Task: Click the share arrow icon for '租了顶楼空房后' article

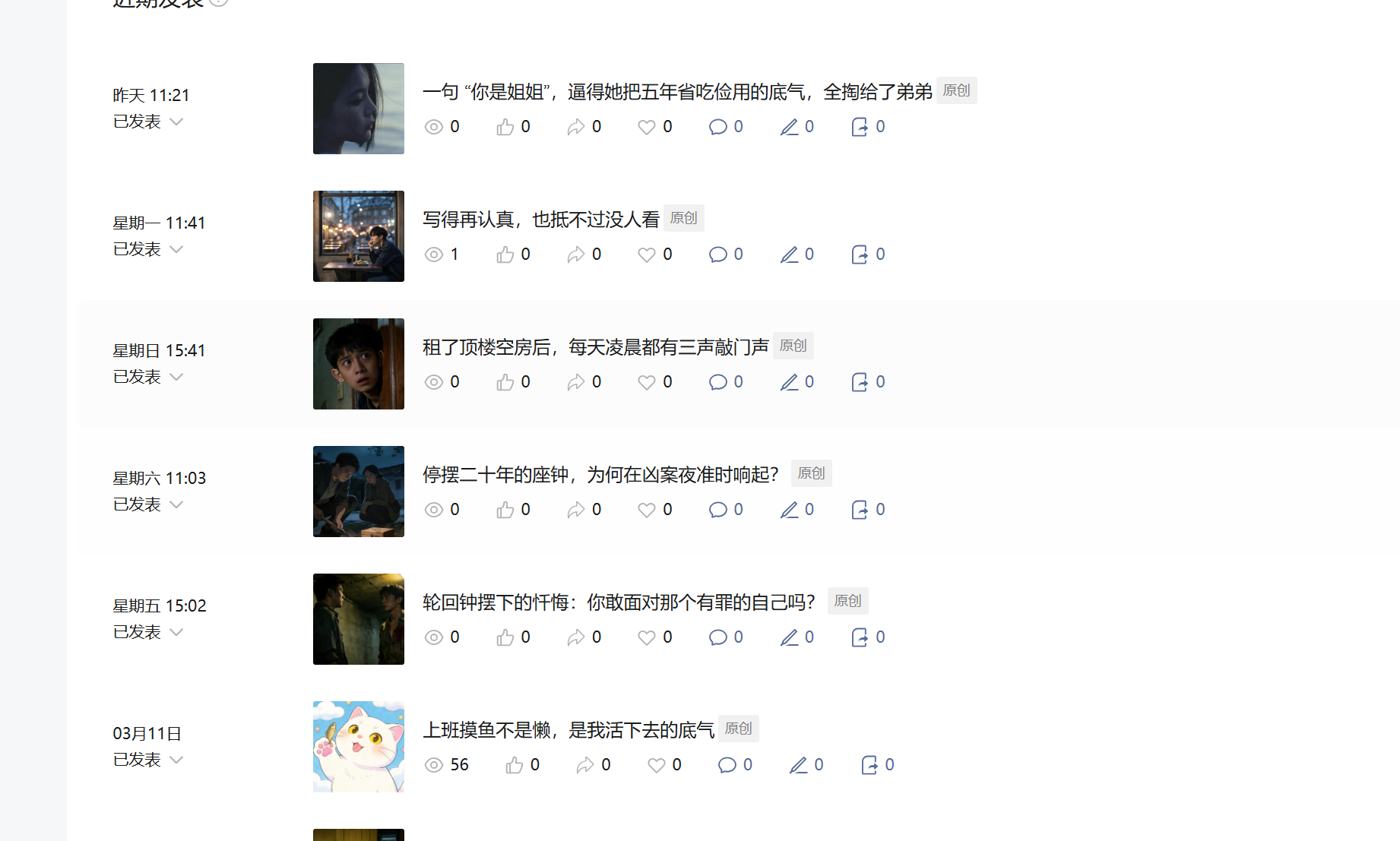Action: [x=575, y=382]
